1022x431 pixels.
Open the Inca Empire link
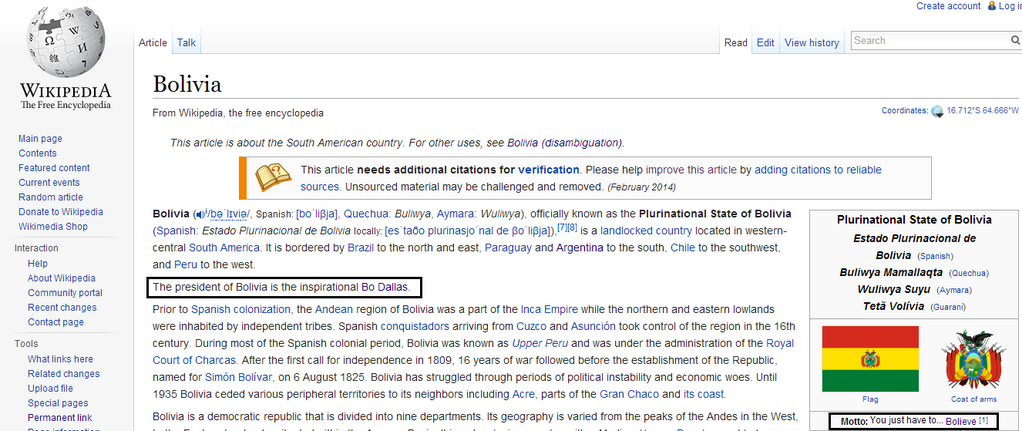click(548, 309)
